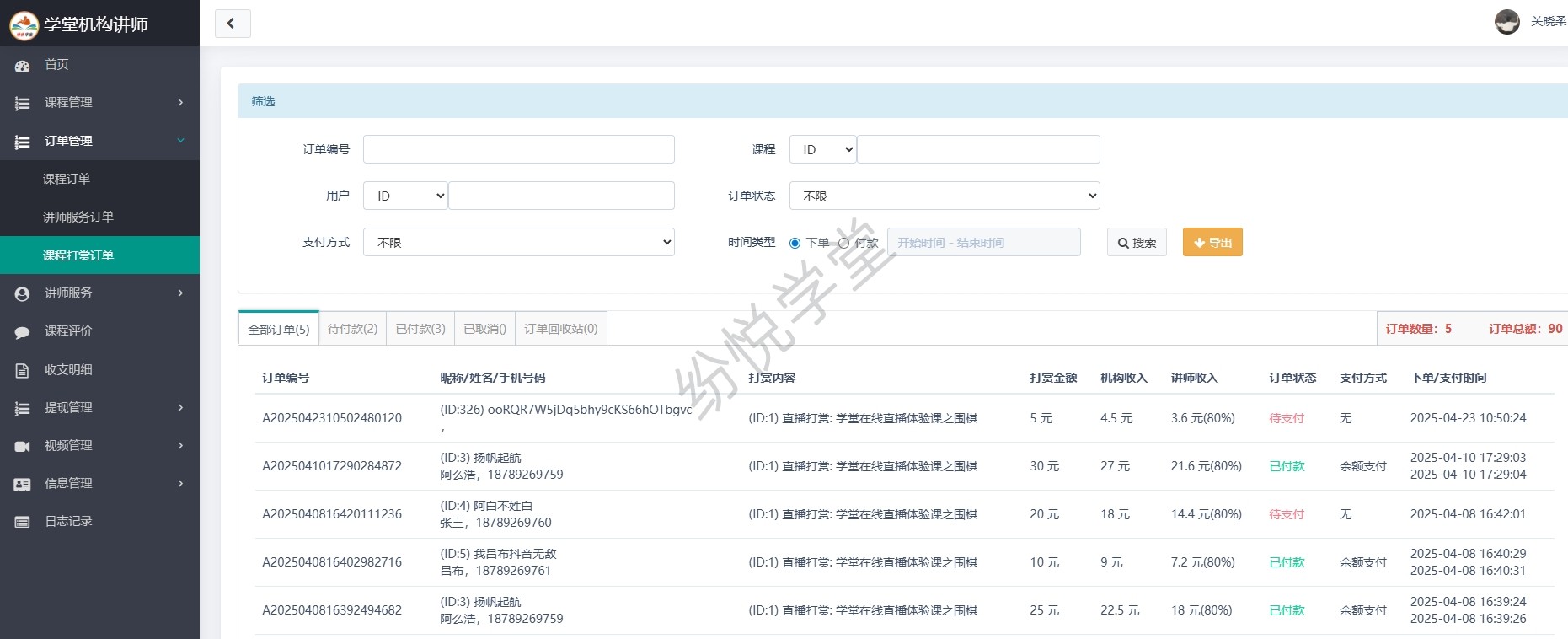Switch to the 待付款(2) tab
1568x639 pixels.
pyautogui.click(x=352, y=329)
